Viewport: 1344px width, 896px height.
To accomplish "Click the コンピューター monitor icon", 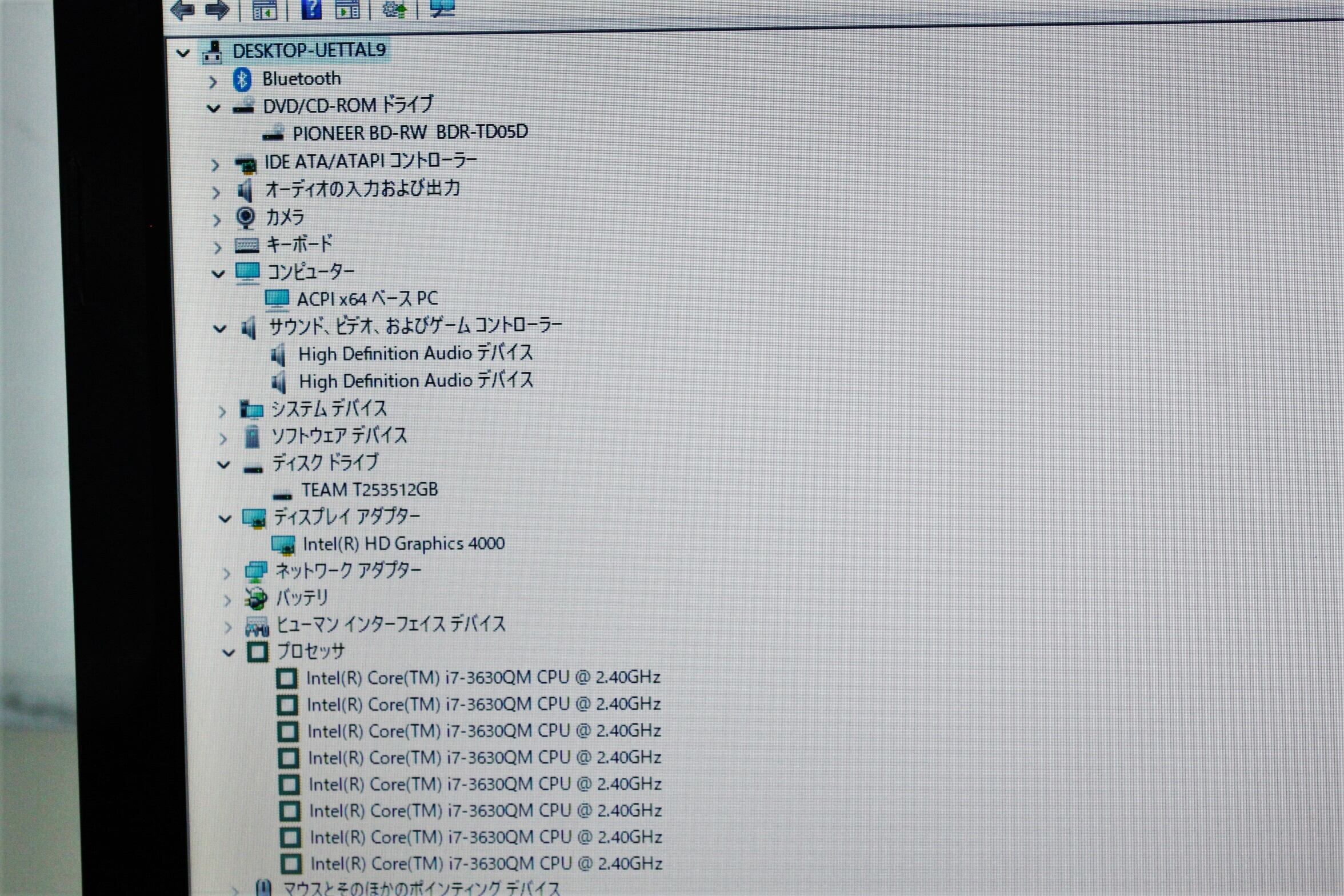I will pos(248,273).
